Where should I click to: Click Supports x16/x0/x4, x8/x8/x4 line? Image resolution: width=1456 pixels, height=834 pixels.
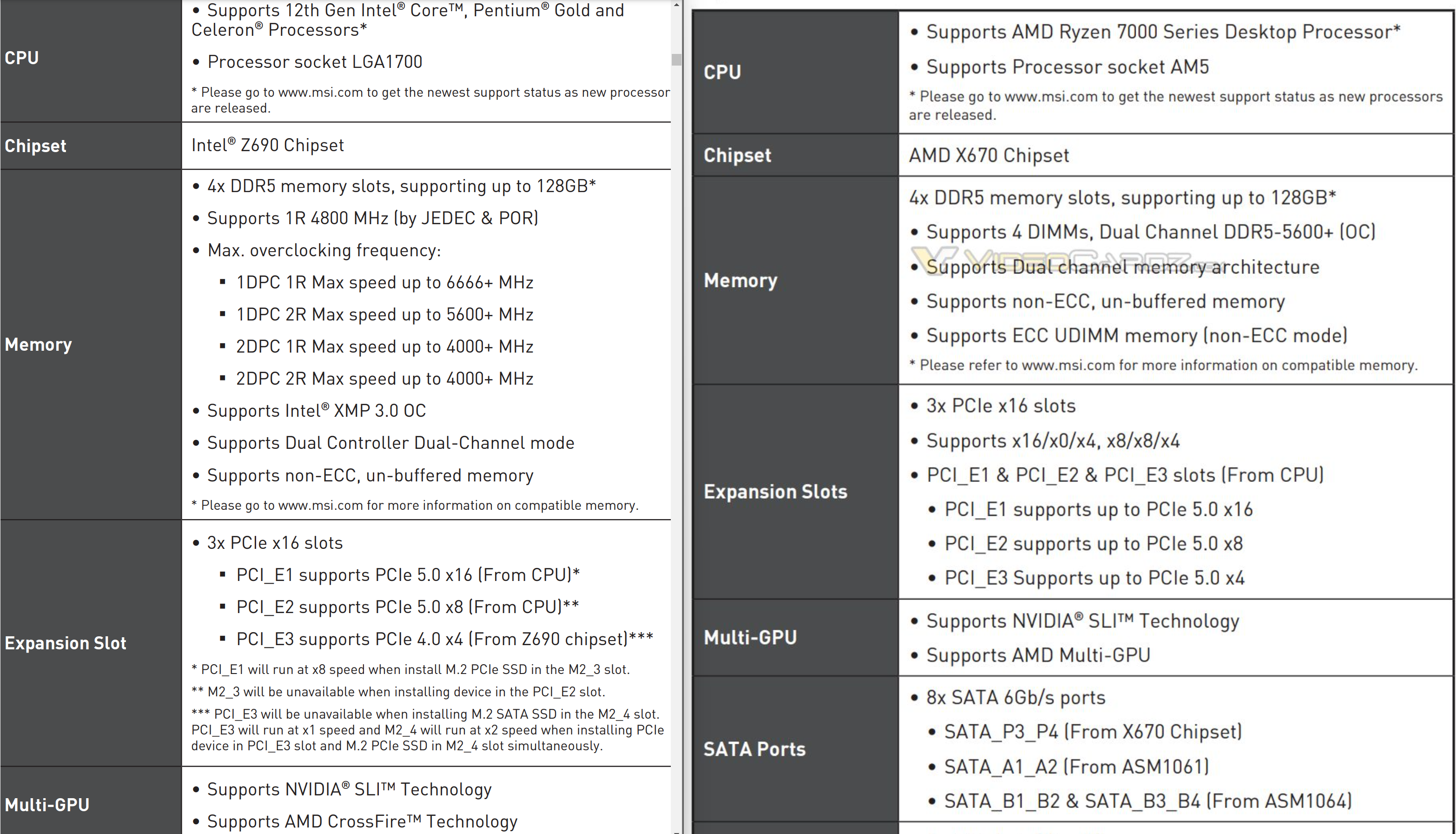pyautogui.click(x=1052, y=441)
